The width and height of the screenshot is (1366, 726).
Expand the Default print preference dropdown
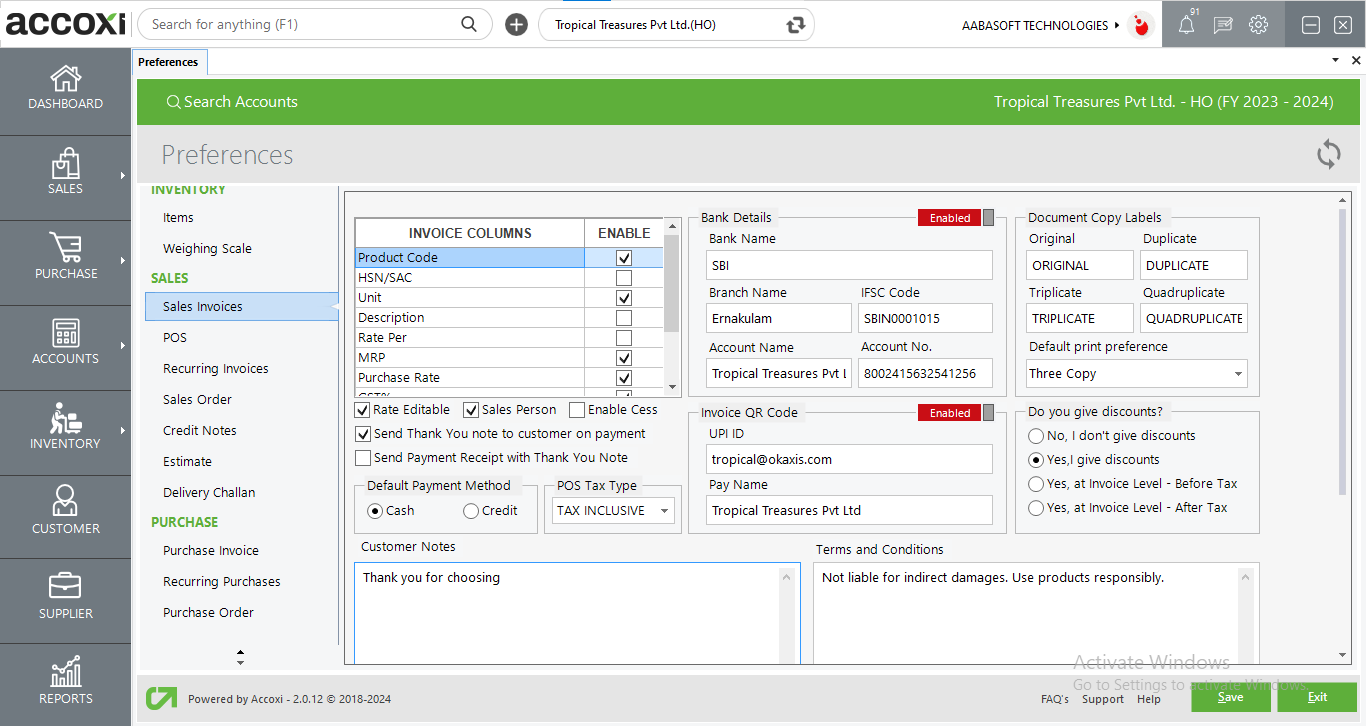tap(1137, 374)
